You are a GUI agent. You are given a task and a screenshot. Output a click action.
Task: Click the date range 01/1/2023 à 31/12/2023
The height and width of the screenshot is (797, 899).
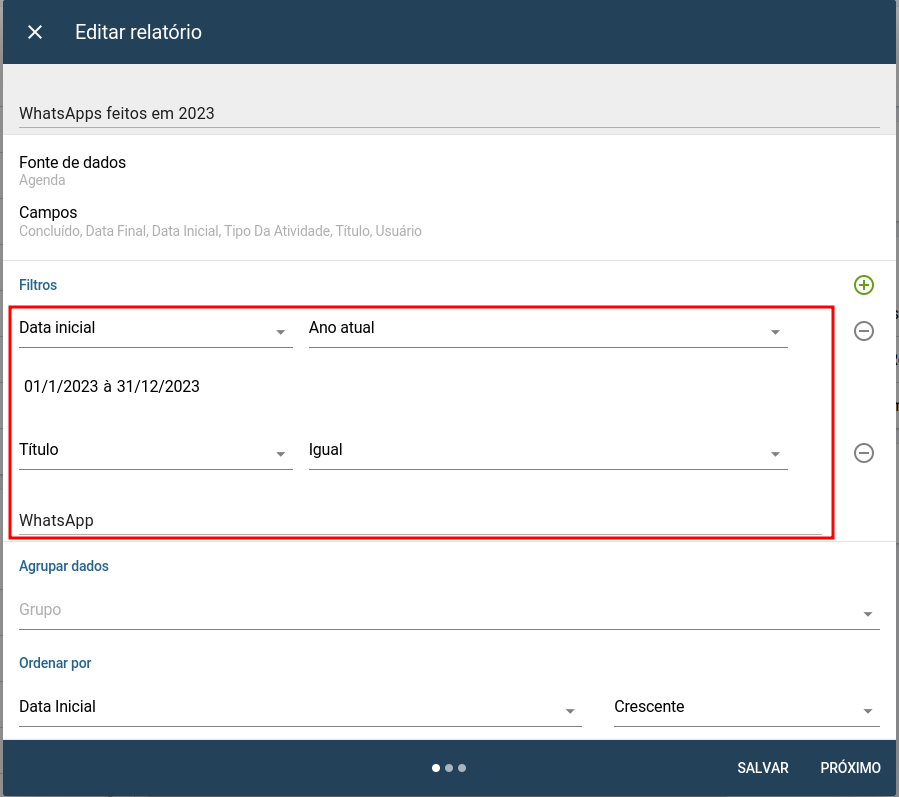112,386
